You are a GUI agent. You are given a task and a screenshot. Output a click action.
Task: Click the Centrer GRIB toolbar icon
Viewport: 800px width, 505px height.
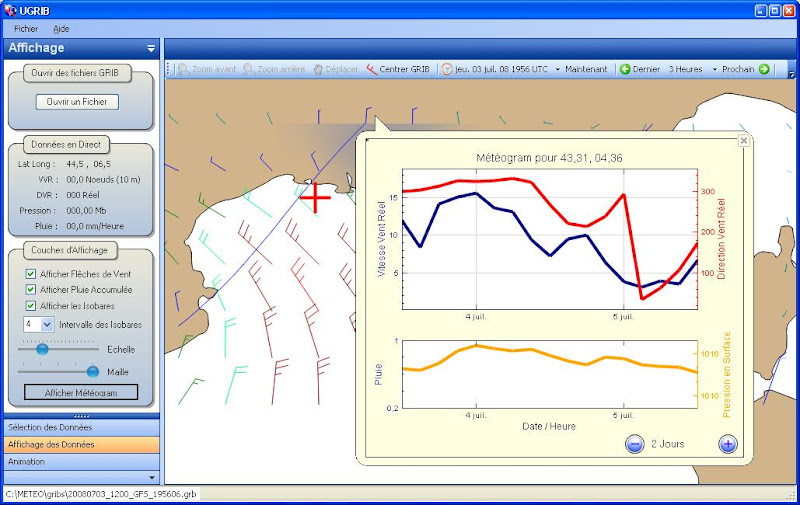pyautogui.click(x=372, y=70)
